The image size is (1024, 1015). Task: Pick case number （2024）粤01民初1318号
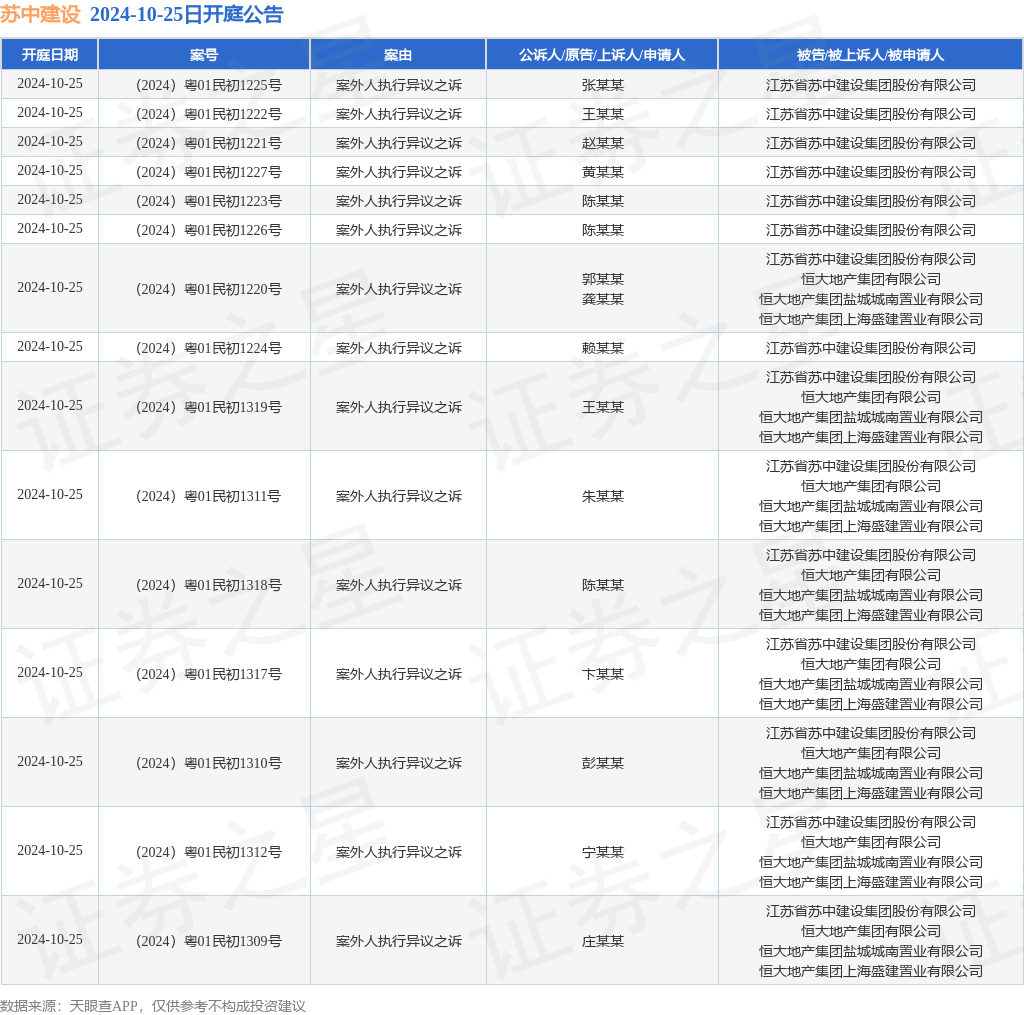click(208, 585)
